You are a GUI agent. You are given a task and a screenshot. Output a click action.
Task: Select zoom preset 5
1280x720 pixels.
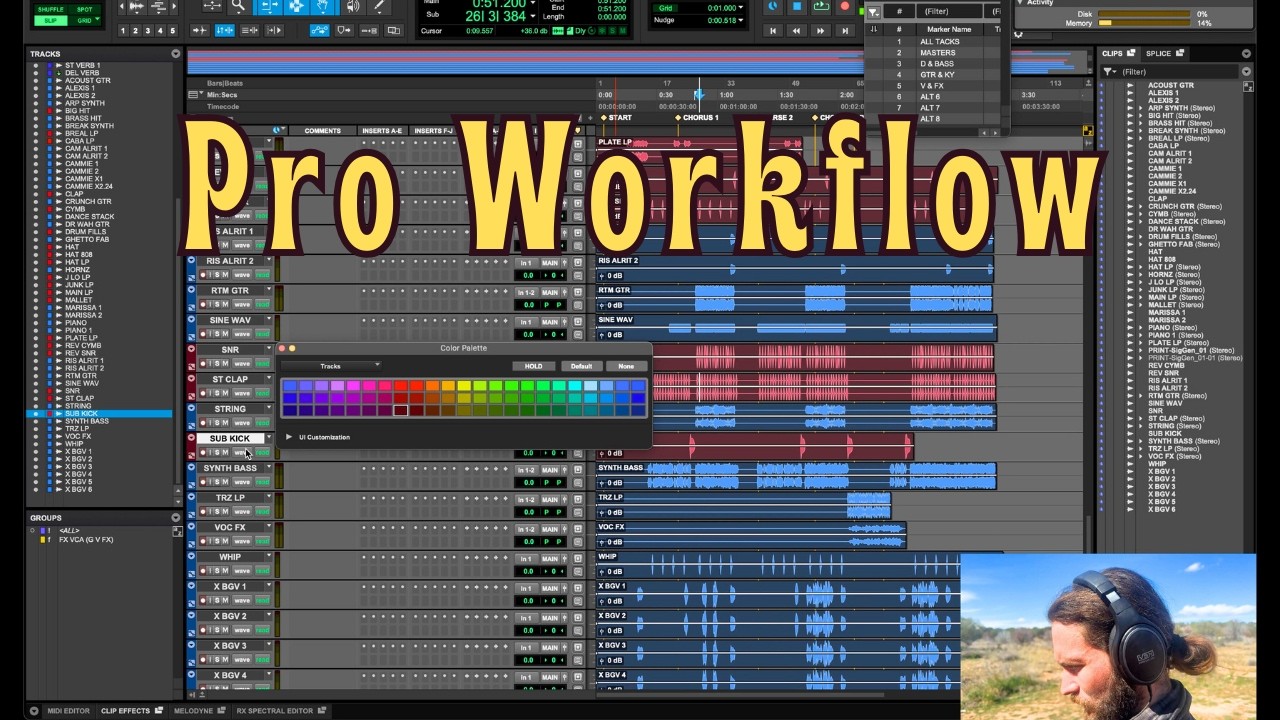tap(171, 31)
